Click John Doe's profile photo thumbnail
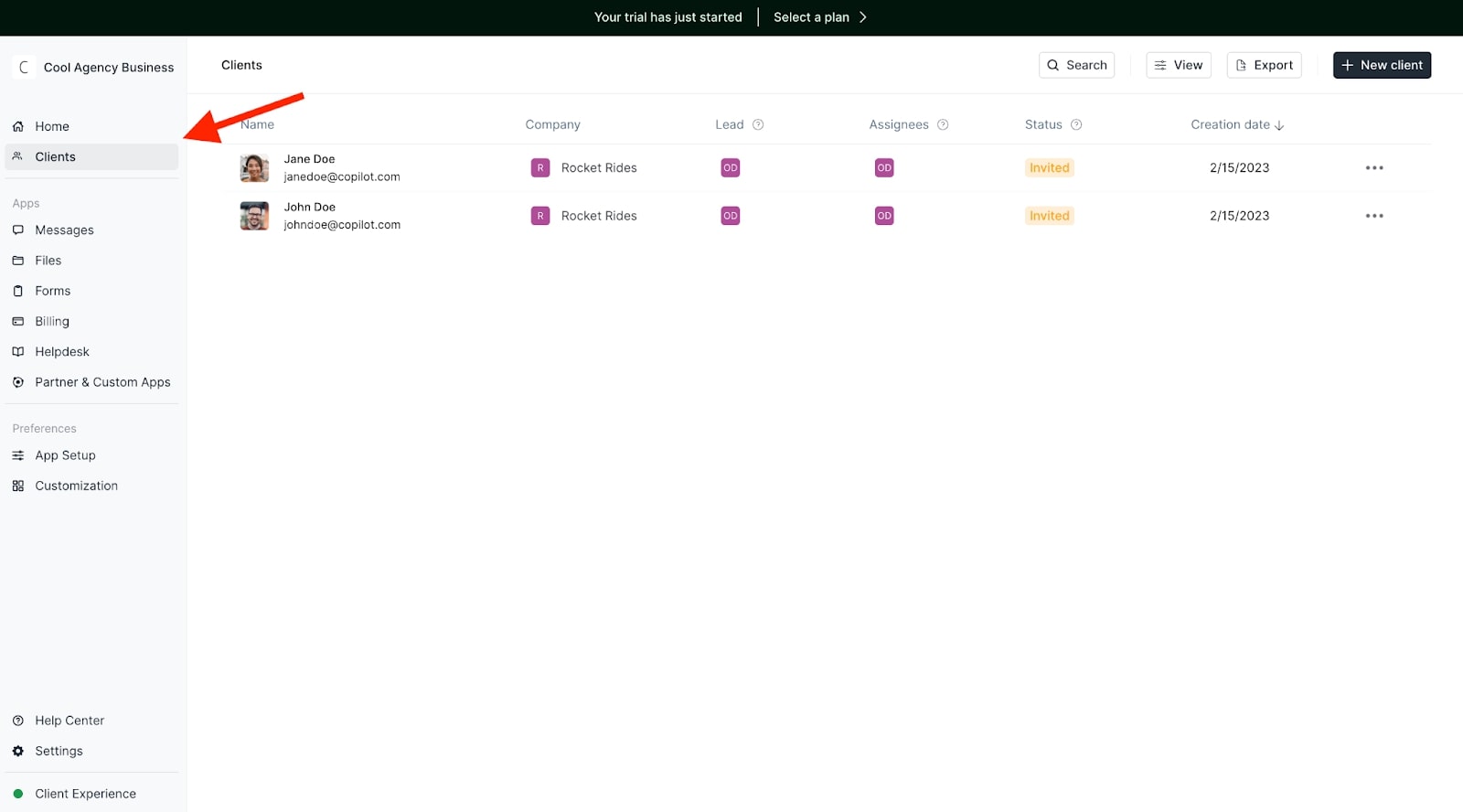The image size is (1463, 812). click(254, 216)
